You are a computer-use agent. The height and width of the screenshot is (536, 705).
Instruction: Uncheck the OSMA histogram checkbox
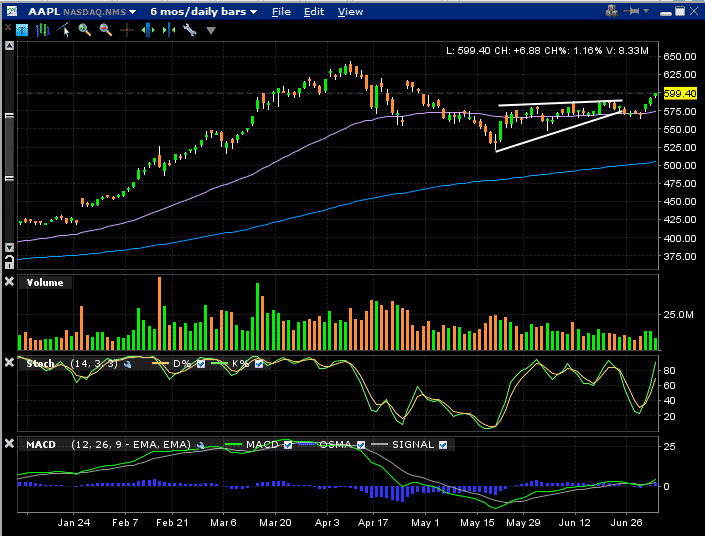(x=361, y=445)
